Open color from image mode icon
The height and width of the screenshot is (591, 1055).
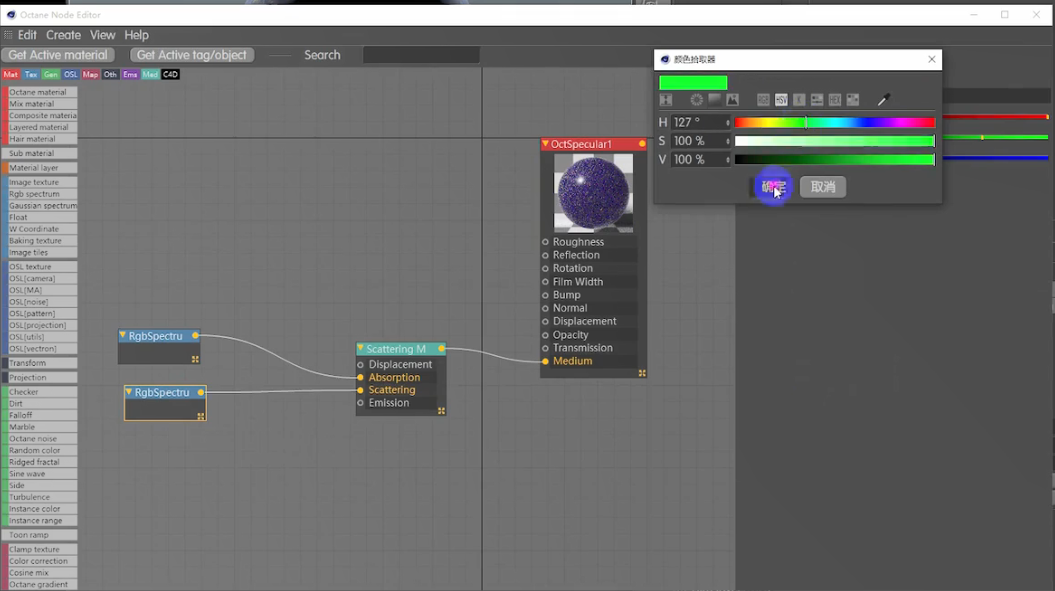[732, 100]
